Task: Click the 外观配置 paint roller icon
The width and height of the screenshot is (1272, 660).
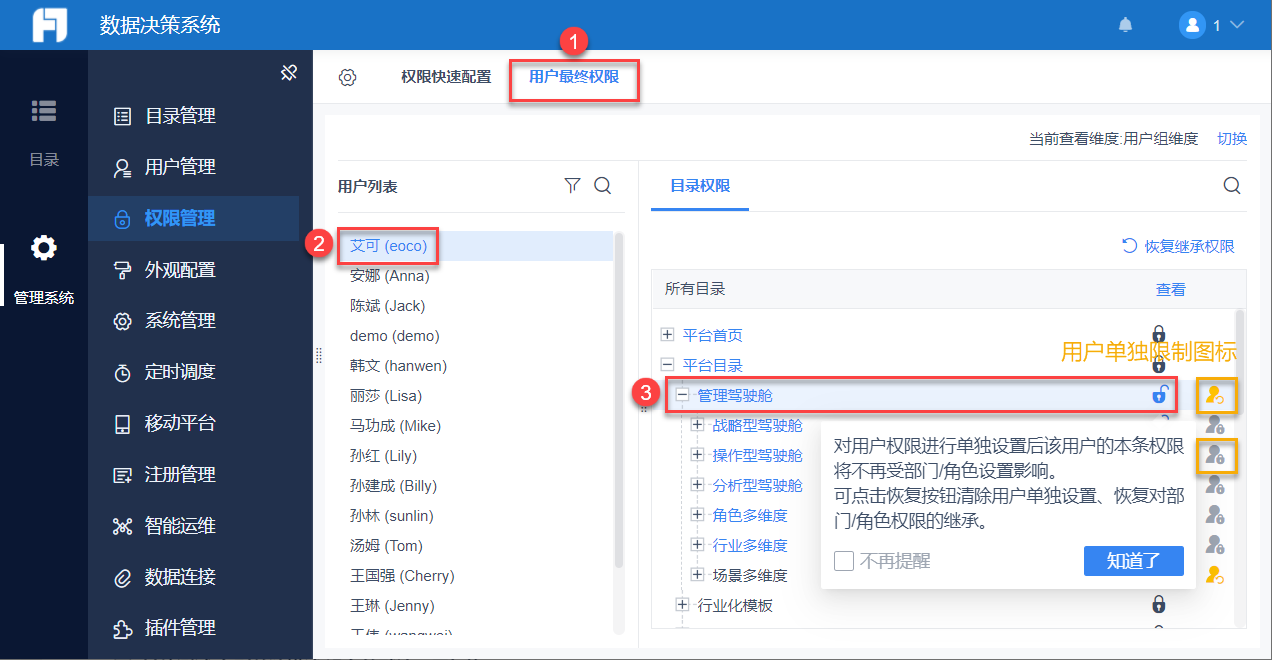Action: point(122,270)
